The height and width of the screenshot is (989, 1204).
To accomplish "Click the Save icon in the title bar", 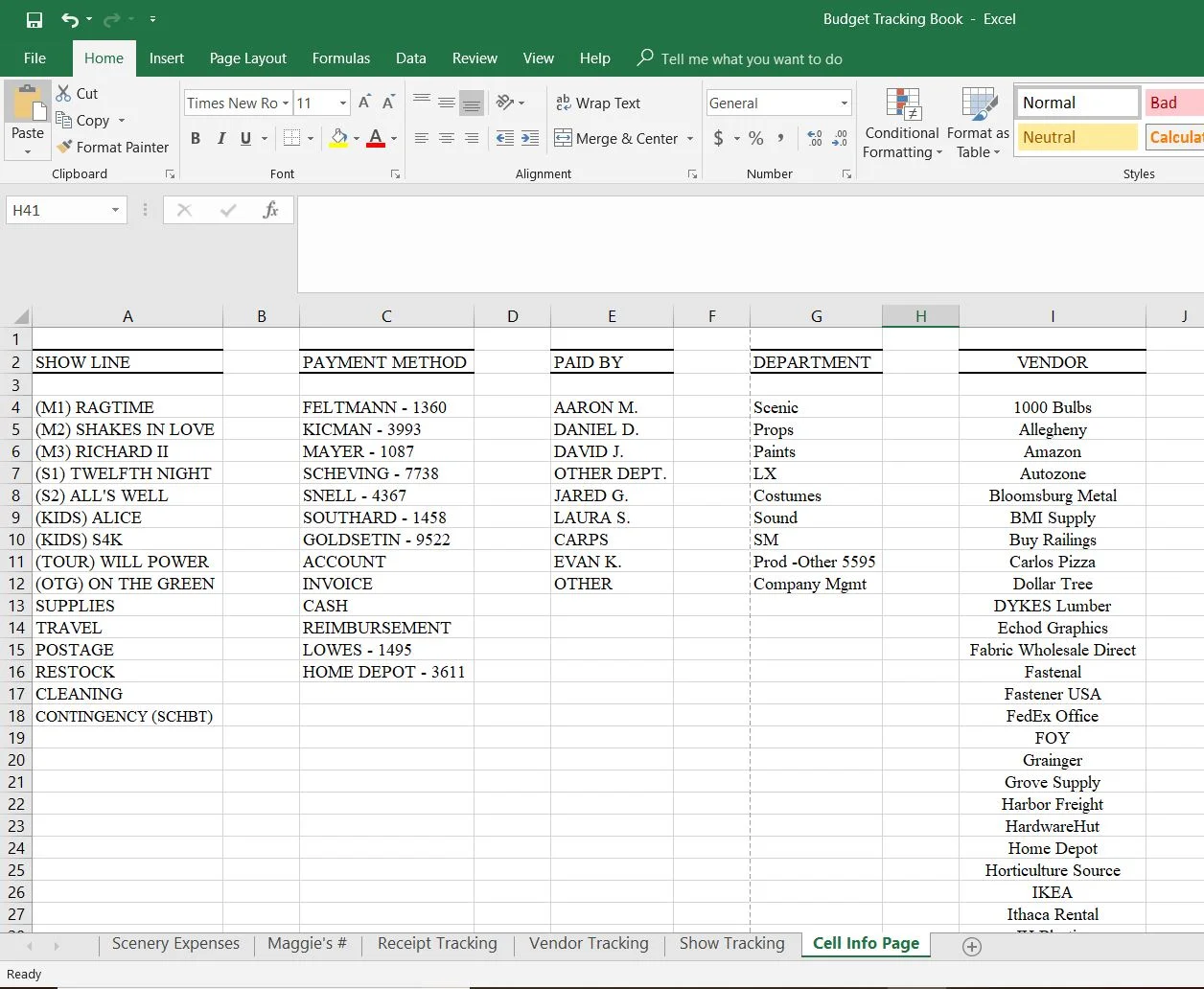I will (x=34, y=19).
